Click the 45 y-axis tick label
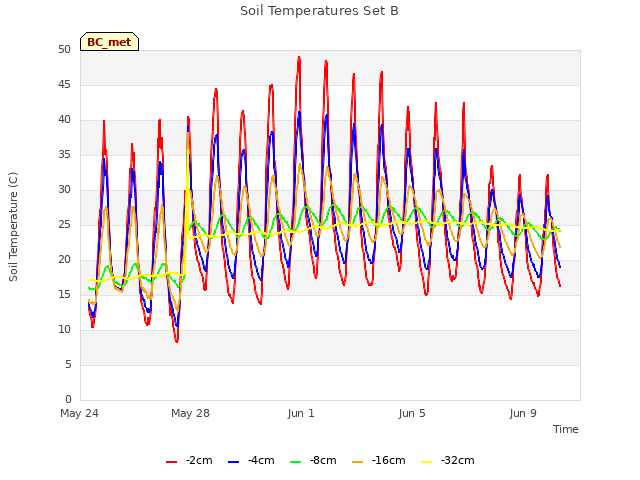This screenshot has width=640, height=480. click(x=64, y=85)
